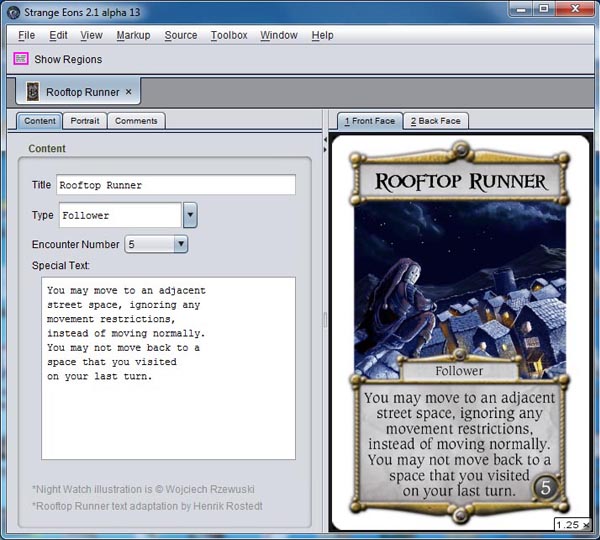Open the Markup menu
Viewport: 600px width, 540px height.
point(133,35)
